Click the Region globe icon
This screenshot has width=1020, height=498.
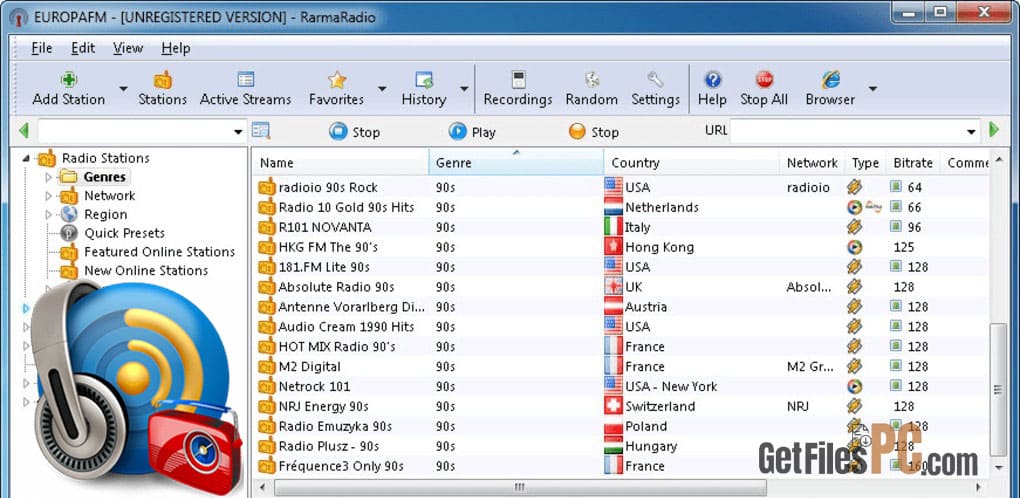point(69,214)
